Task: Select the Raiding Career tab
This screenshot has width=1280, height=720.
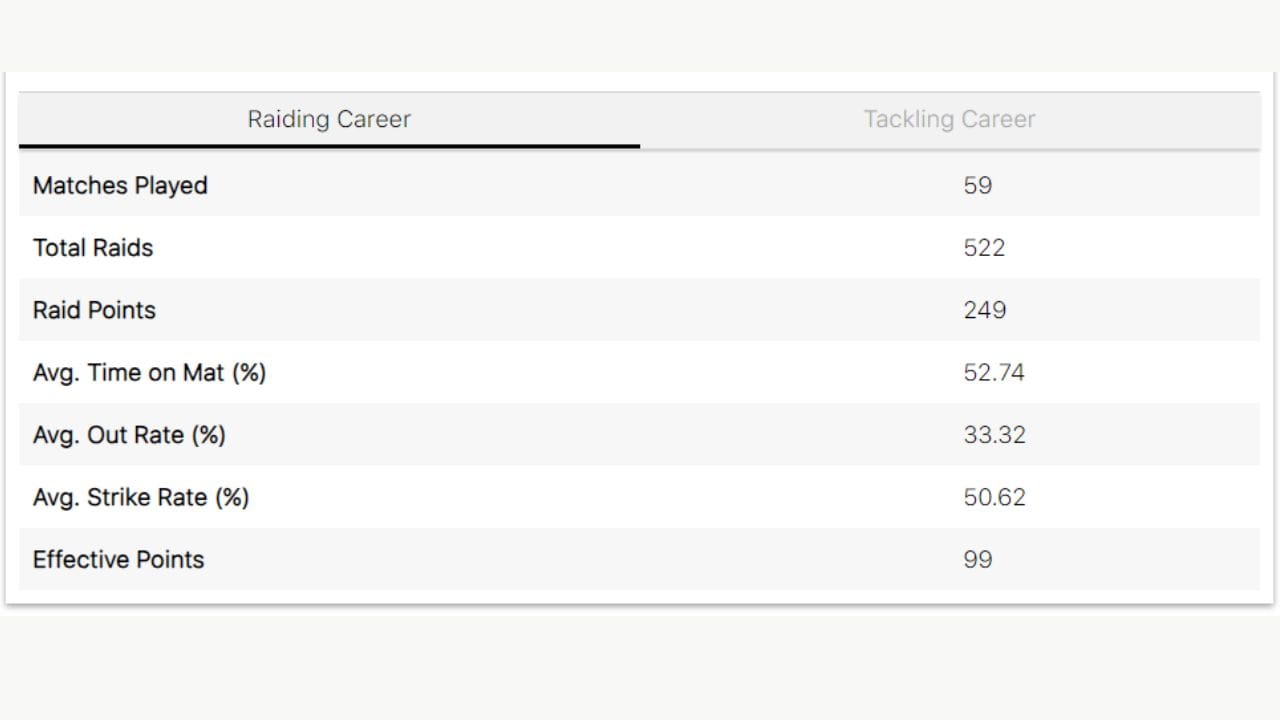Action: point(329,119)
